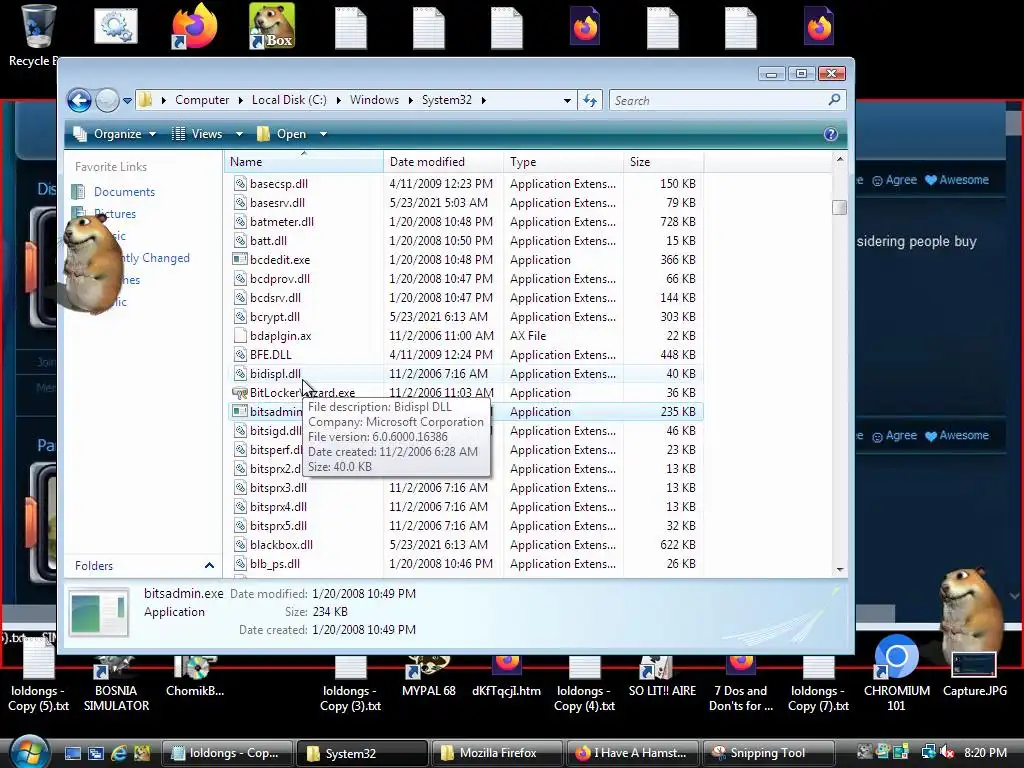Open Documents in Favorite Links
The image size is (1024, 768).
pyautogui.click(x=124, y=192)
